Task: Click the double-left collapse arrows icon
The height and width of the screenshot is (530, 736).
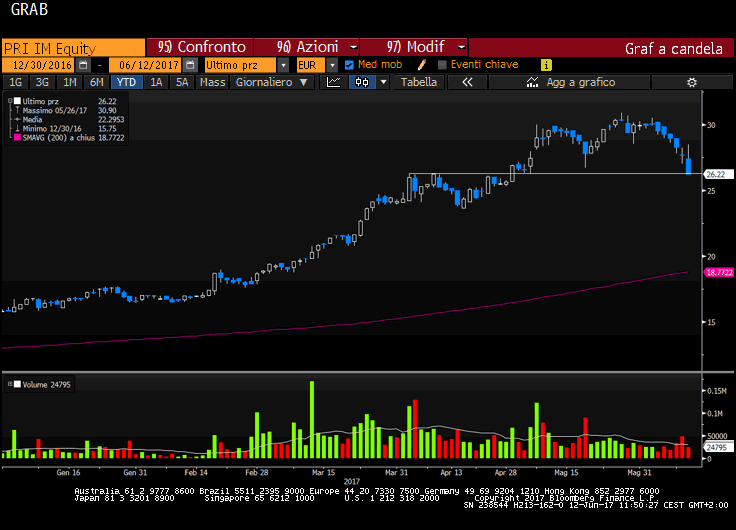Action: [466, 82]
